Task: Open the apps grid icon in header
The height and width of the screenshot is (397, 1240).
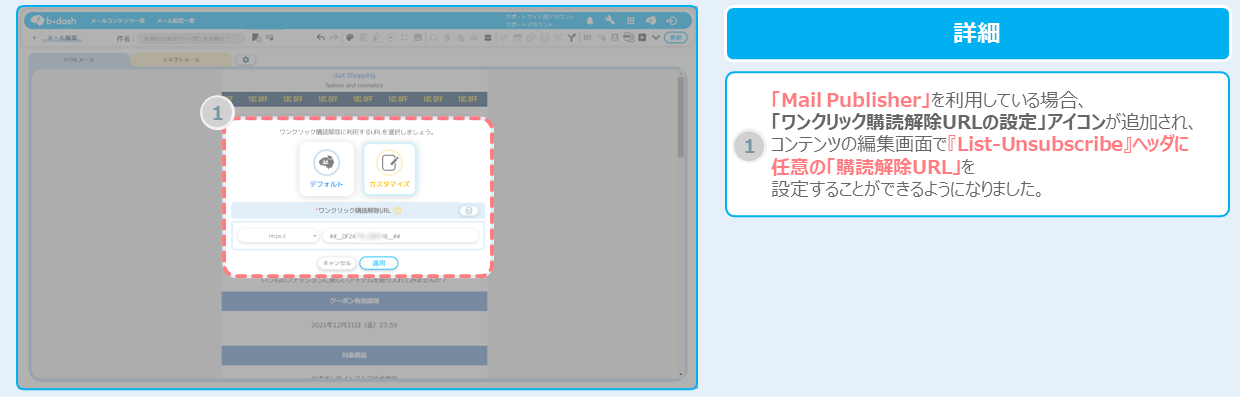Action: [x=629, y=20]
